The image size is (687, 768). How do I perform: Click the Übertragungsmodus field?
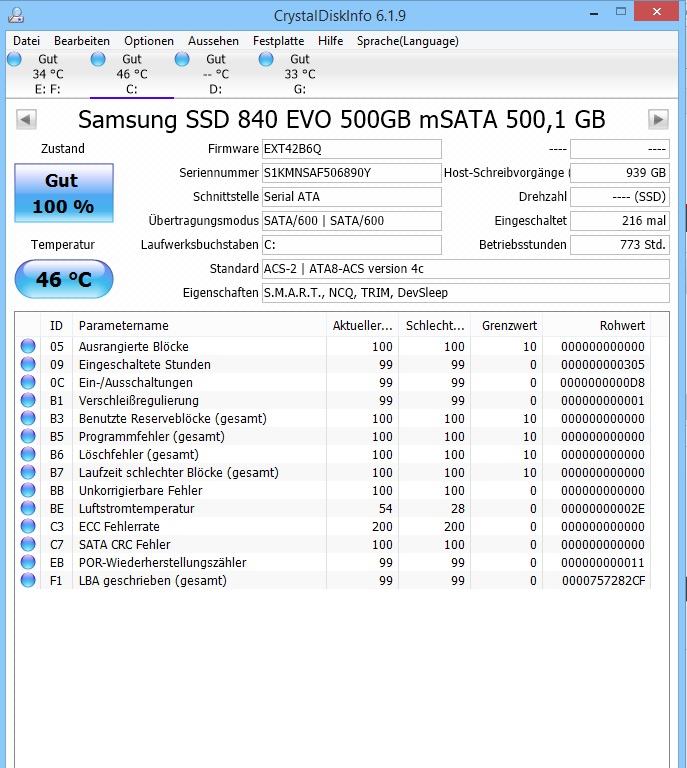click(x=352, y=221)
